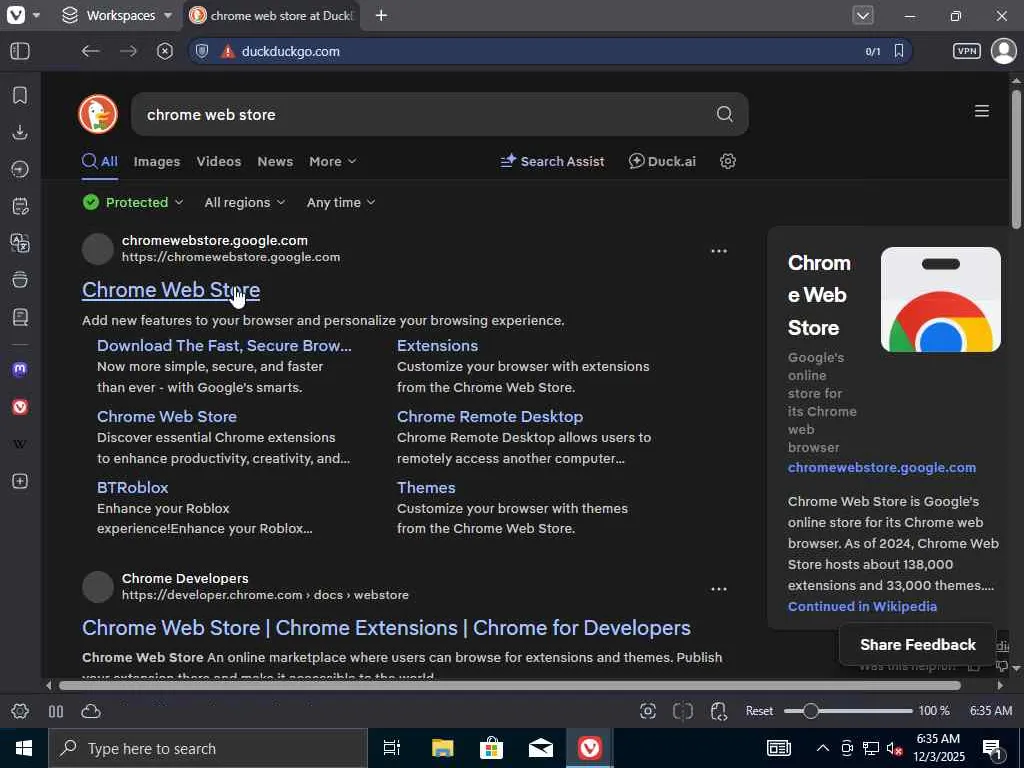Show hidden system tray icons
This screenshot has height=768, width=1024.
(823, 748)
